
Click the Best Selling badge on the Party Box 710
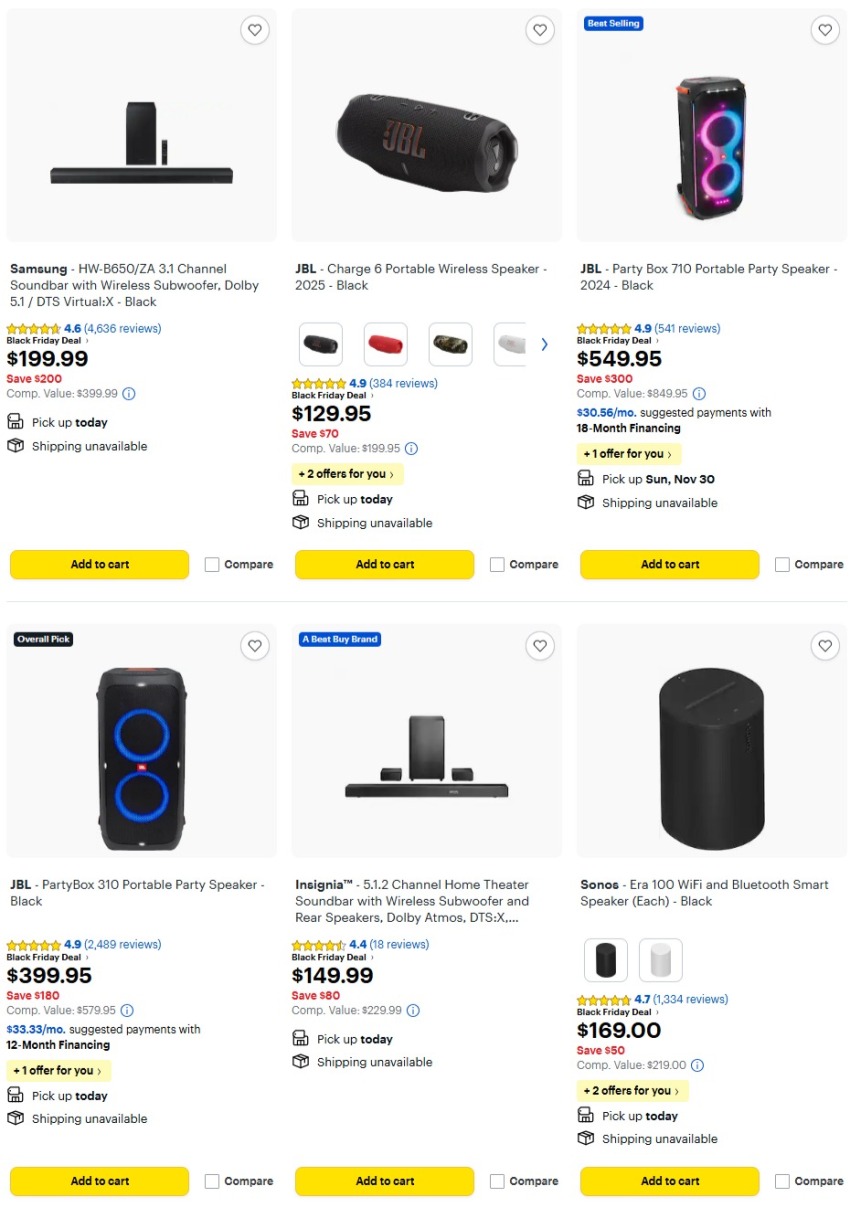coord(613,23)
